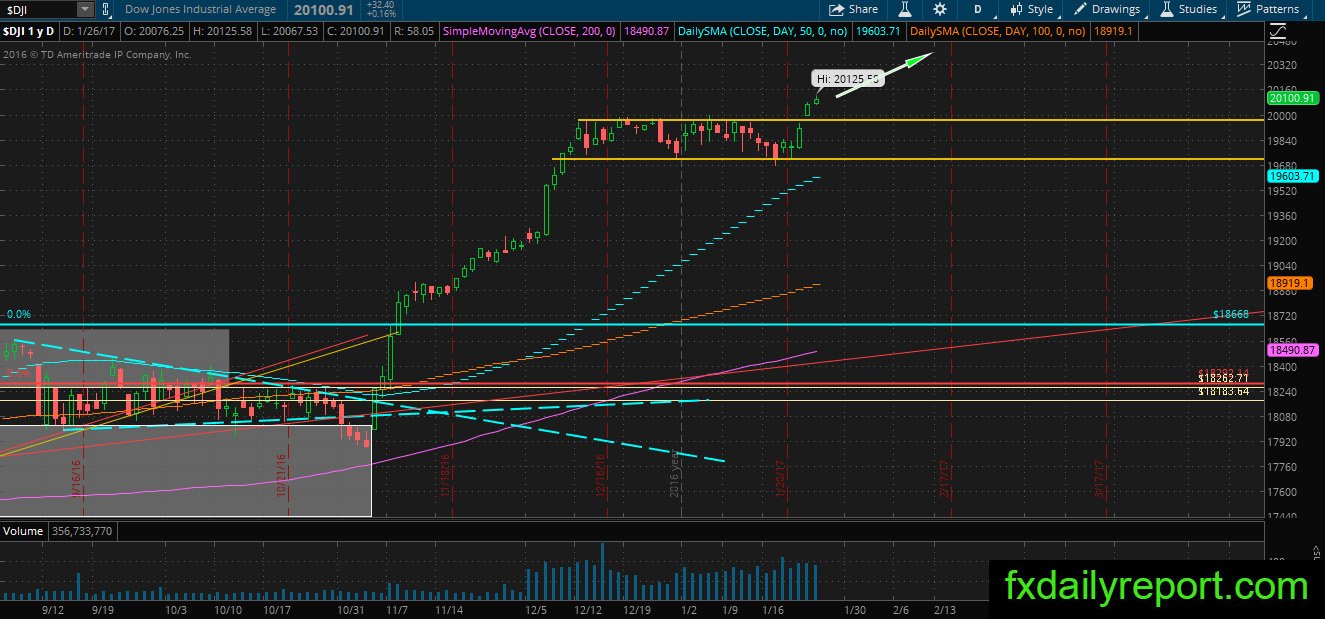Image resolution: width=1325 pixels, height=619 pixels.
Task: Click the chart icon next to Patterns
Action: click(1244, 9)
